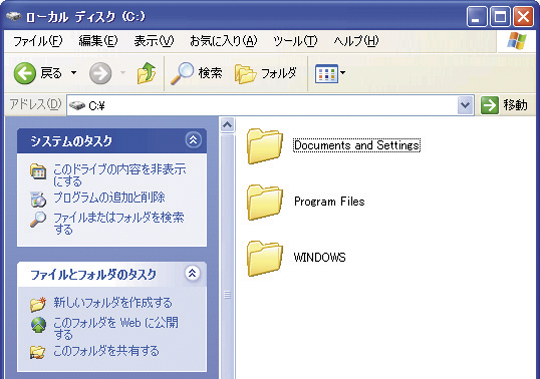Click the share folder icon

tap(38, 352)
